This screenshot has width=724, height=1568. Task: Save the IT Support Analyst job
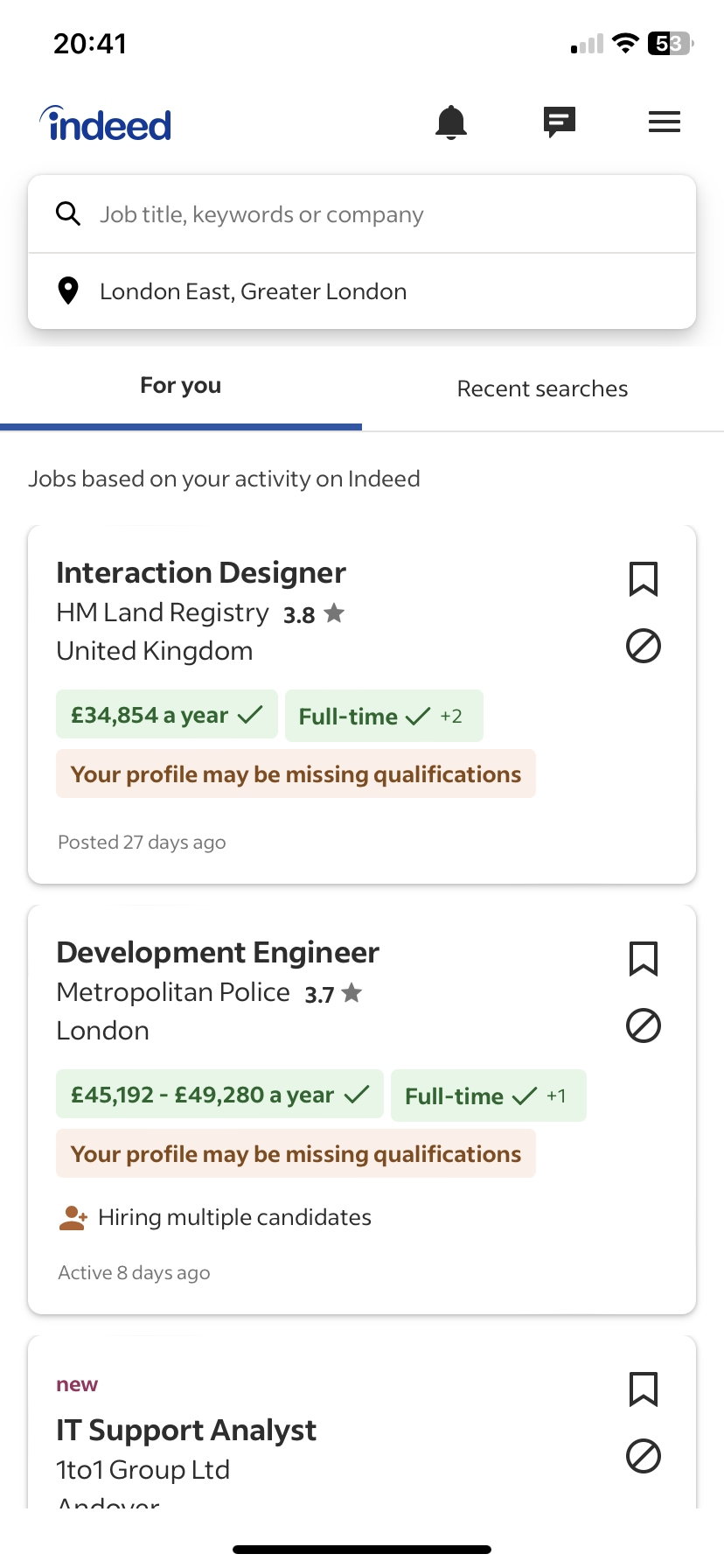click(644, 1389)
